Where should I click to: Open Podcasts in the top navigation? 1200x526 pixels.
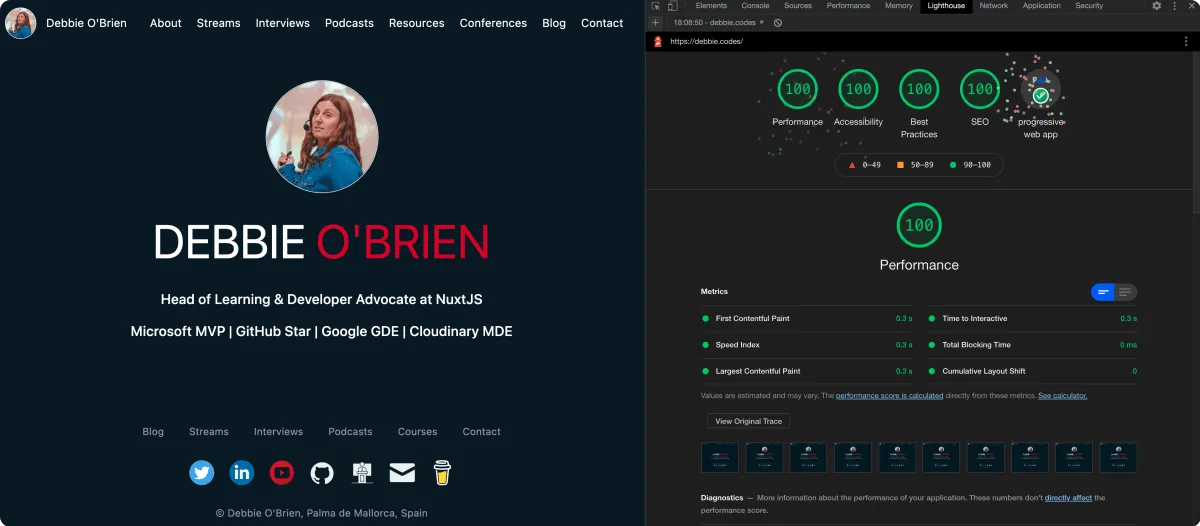pos(349,23)
